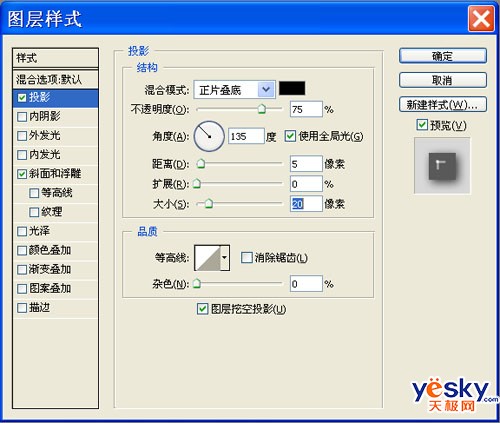
Task: Close the 图层样式 dialog
Action: pyautogui.click(x=481, y=18)
